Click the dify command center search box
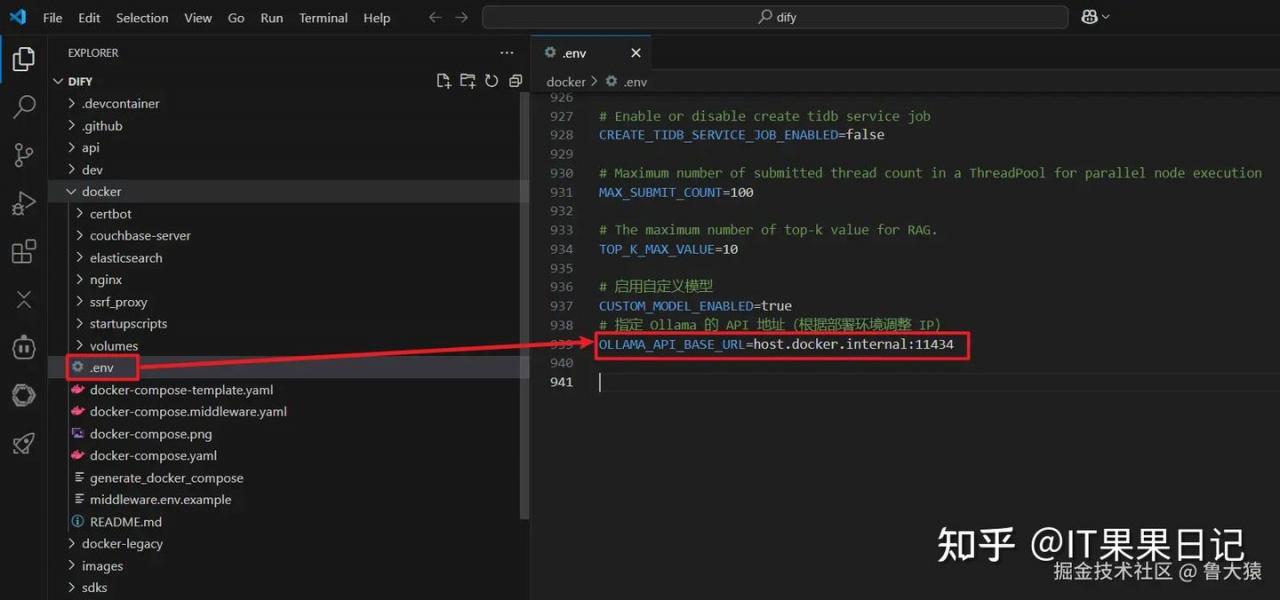This screenshot has height=600, width=1280. click(x=775, y=17)
